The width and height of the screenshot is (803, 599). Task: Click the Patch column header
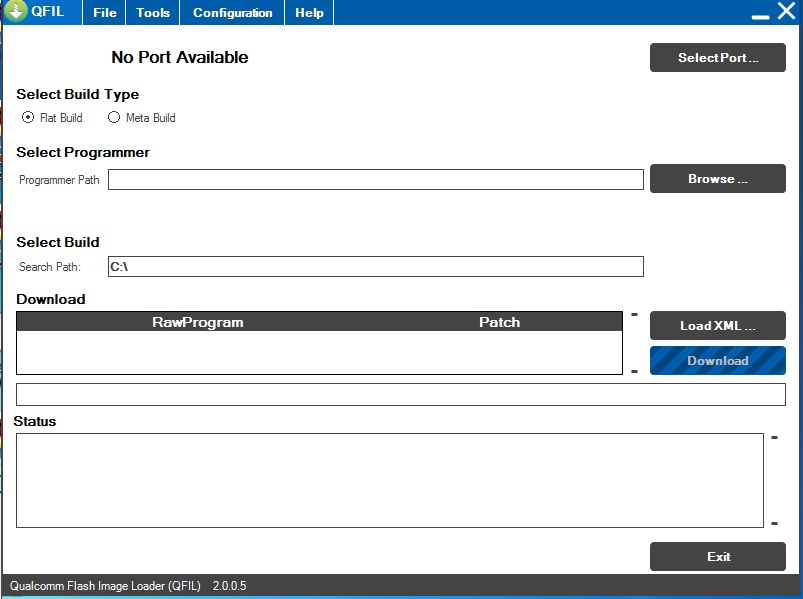[499, 322]
